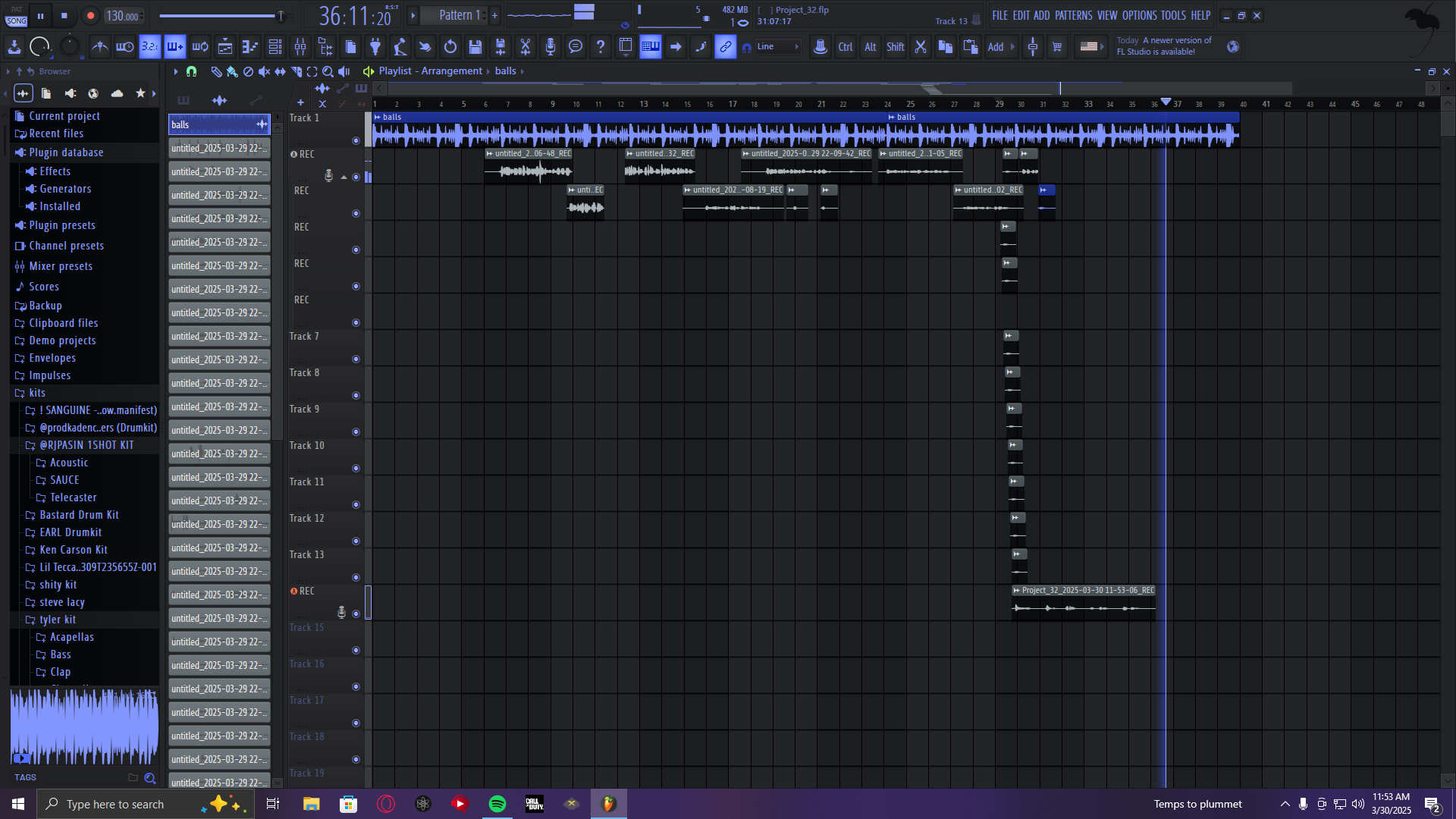The height and width of the screenshot is (819, 1456).
Task: Click the Add button in toolbar
Action: pos(996,47)
